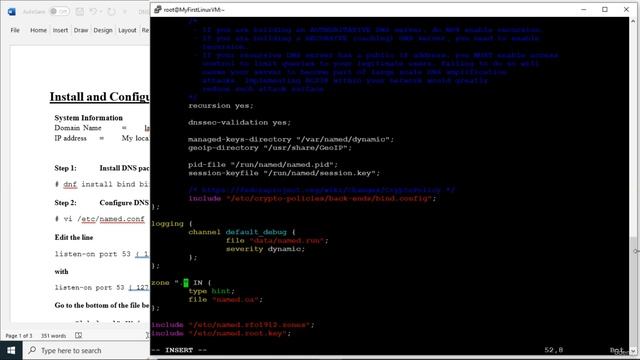Click the 'zone "." IN {' line

pyautogui.click(x=181, y=283)
